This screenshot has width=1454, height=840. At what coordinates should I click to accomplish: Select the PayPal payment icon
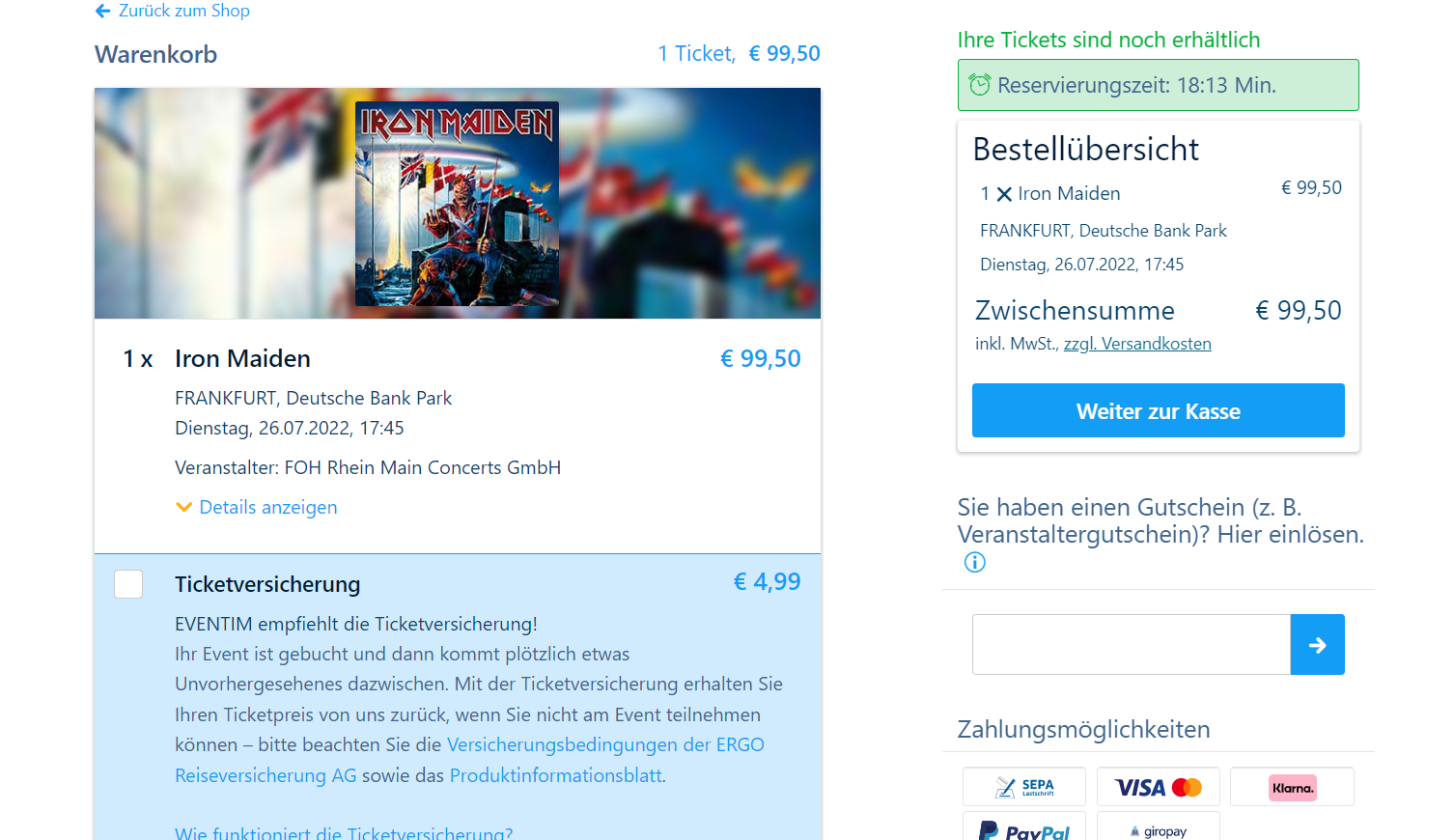tap(1024, 827)
